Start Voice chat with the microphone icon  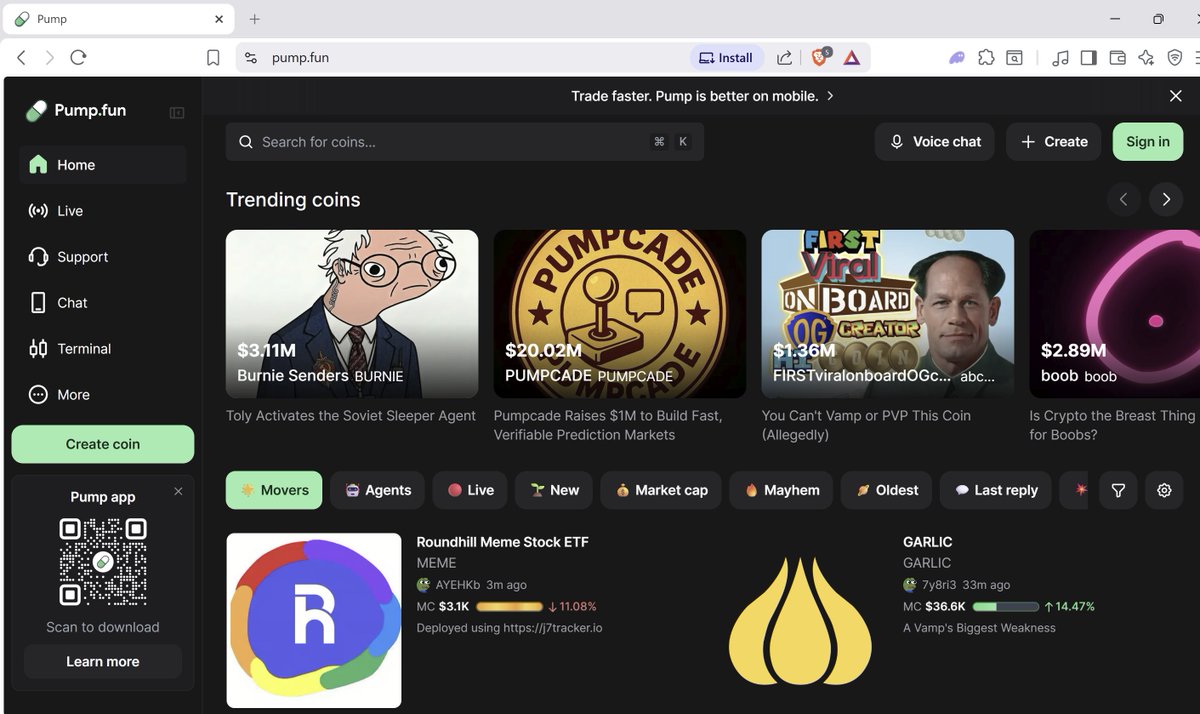[898, 141]
